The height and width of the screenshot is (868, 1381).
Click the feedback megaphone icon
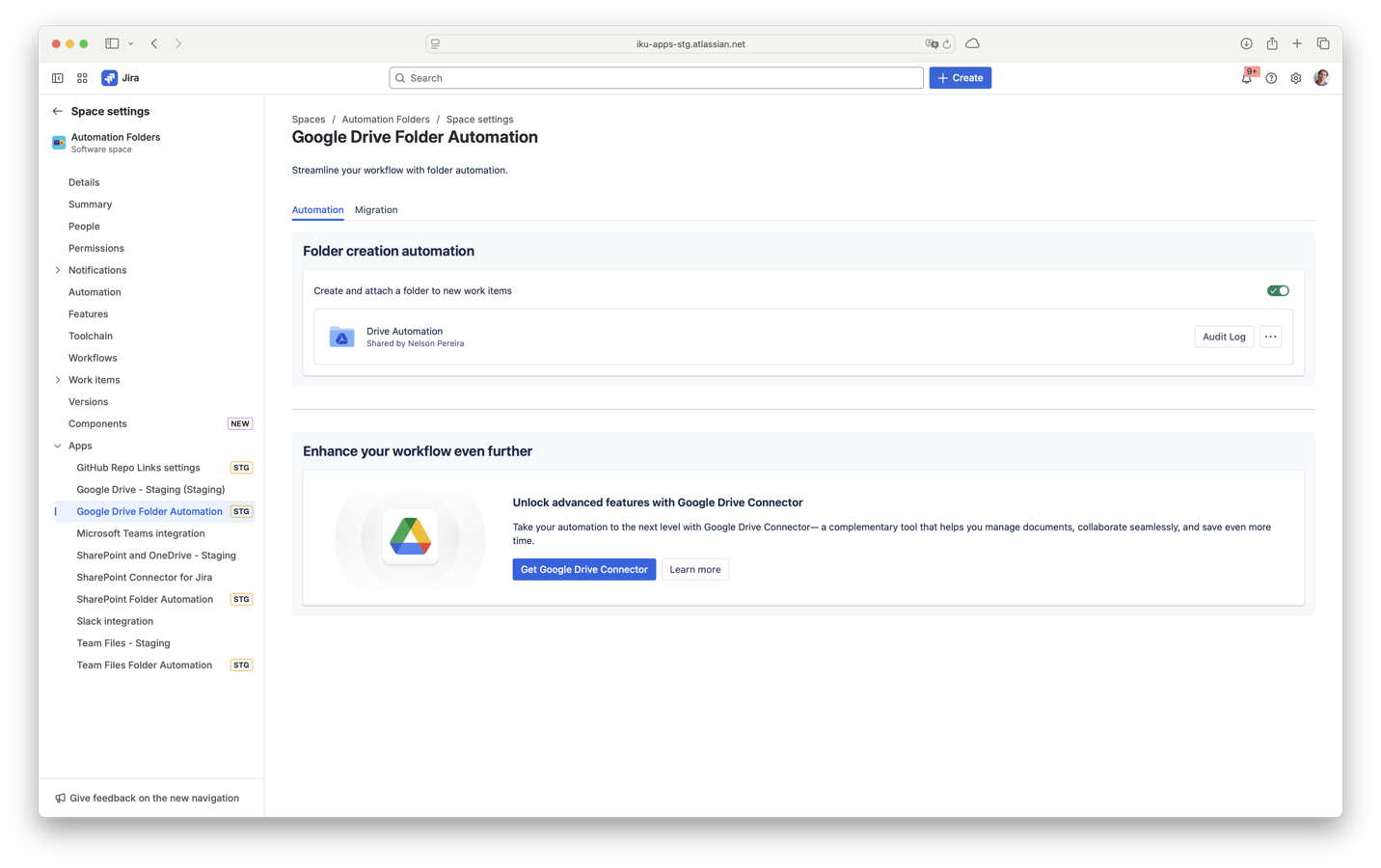pyautogui.click(x=59, y=798)
